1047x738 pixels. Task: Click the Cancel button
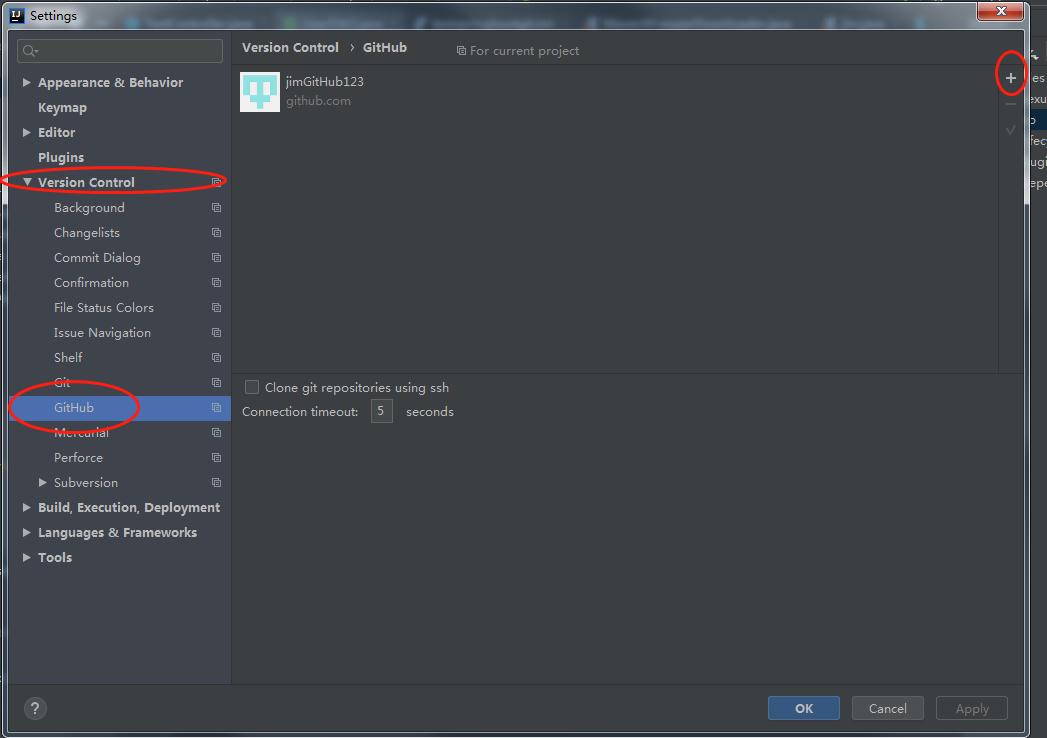pos(887,708)
